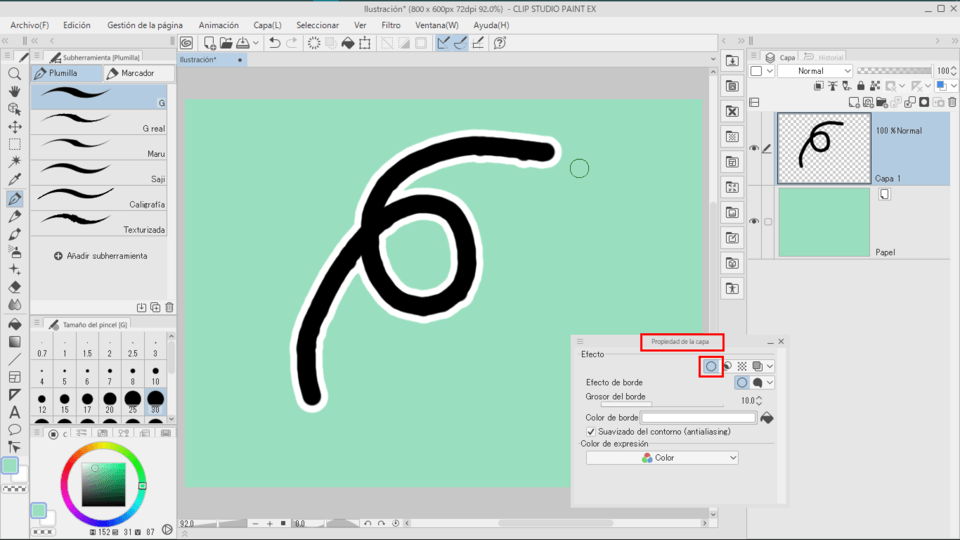Select the Auto select magic wand tool

coord(15,162)
